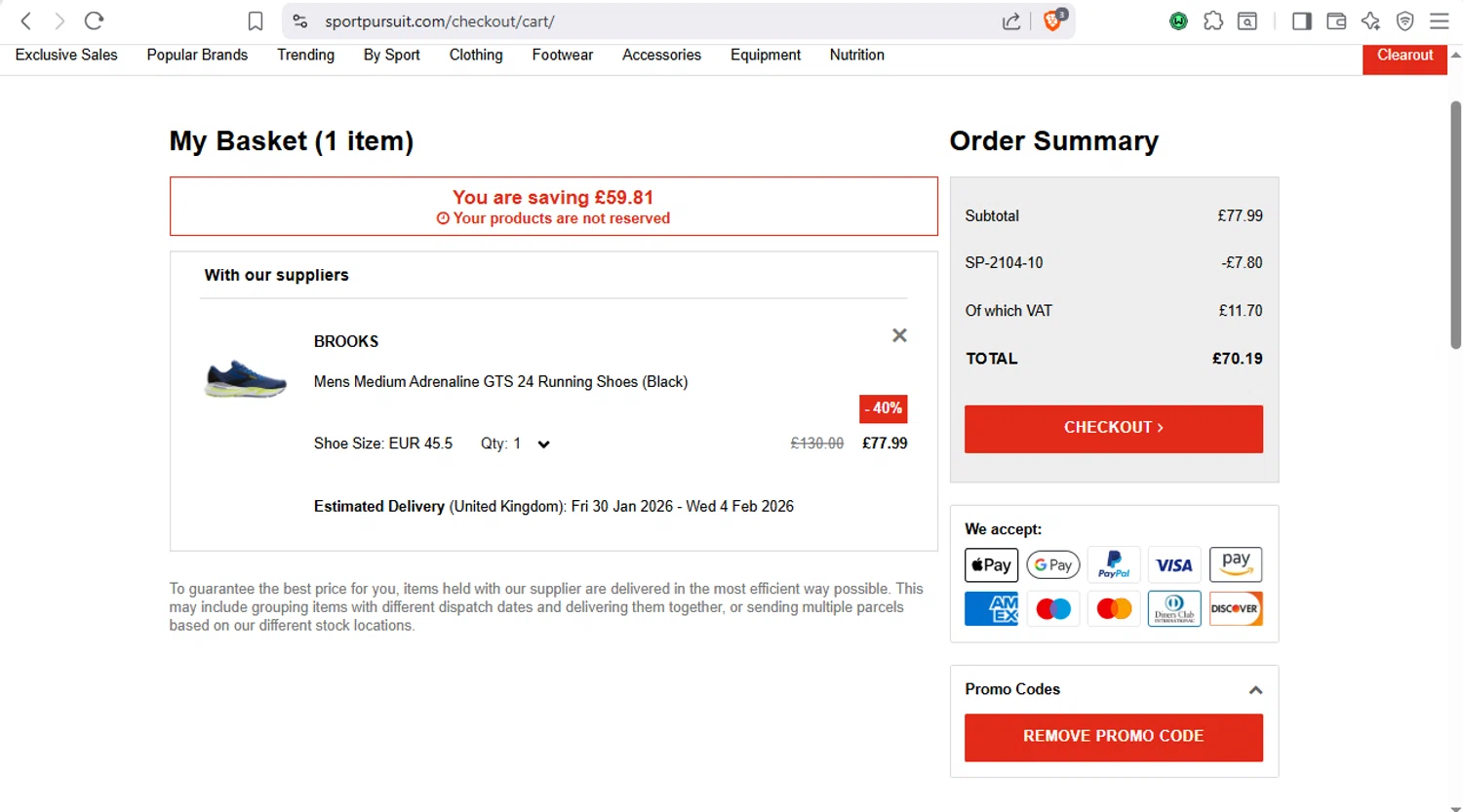Screen dimensions: 1463x812
Task: Open the Qty dropdown for the shoes
Action: click(516, 444)
